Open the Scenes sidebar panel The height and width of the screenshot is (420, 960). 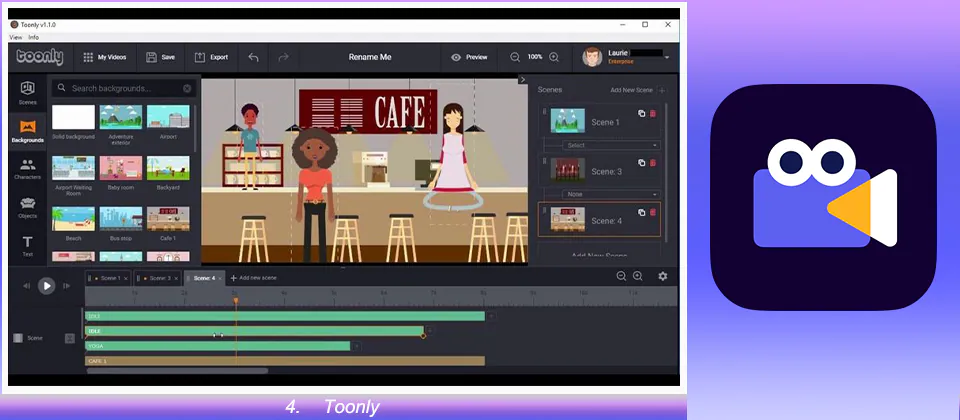coord(28,93)
